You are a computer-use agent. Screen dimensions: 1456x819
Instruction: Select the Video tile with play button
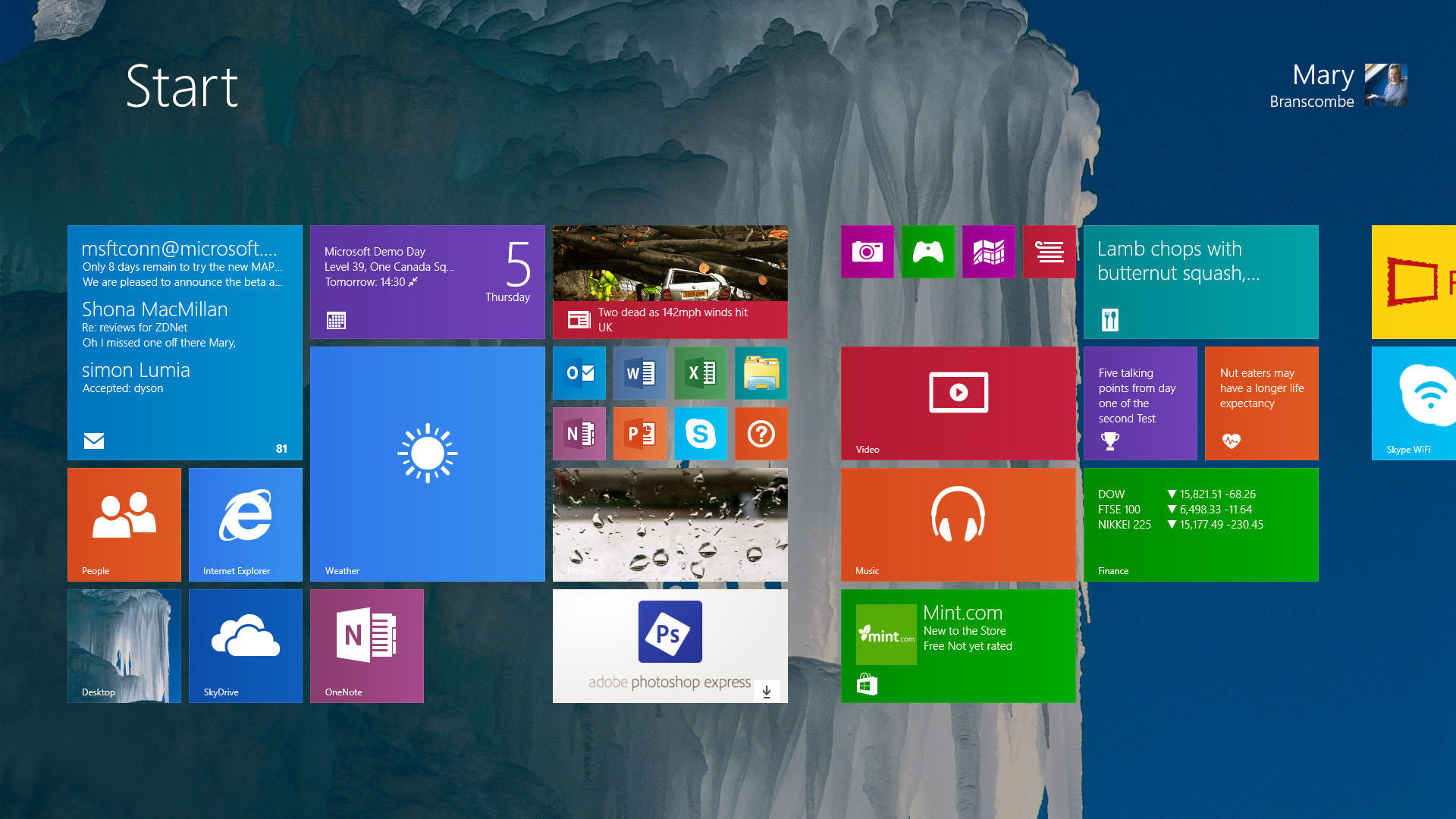[x=957, y=401]
